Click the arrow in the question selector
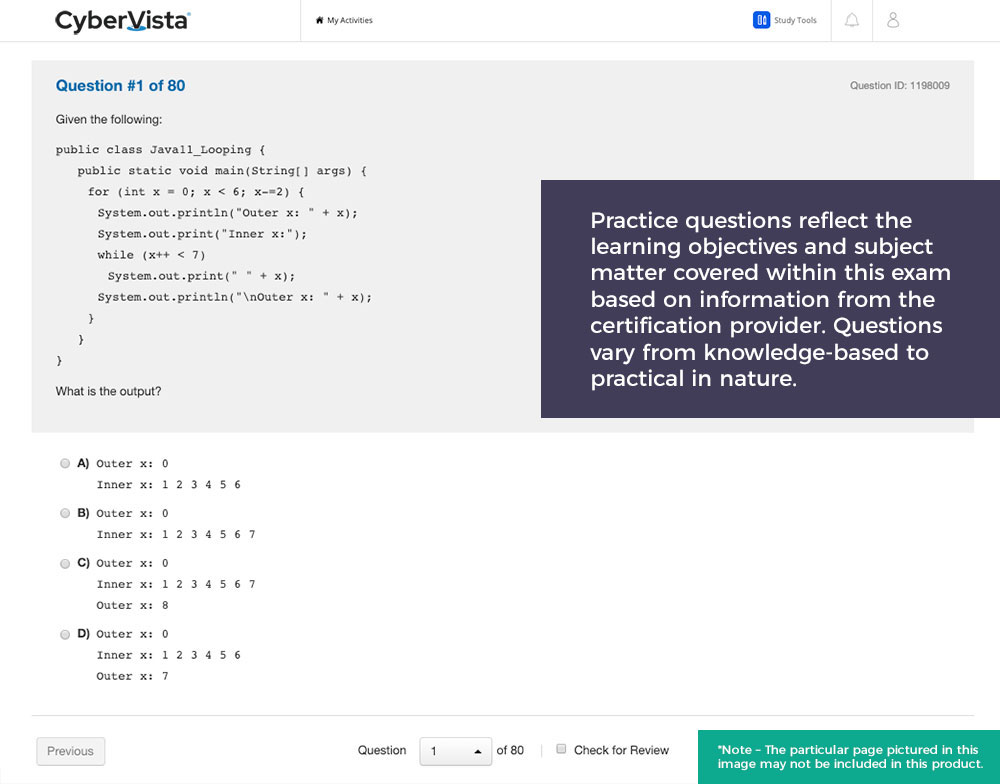The width and height of the screenshot is (1000, 784). pos(477,751)
